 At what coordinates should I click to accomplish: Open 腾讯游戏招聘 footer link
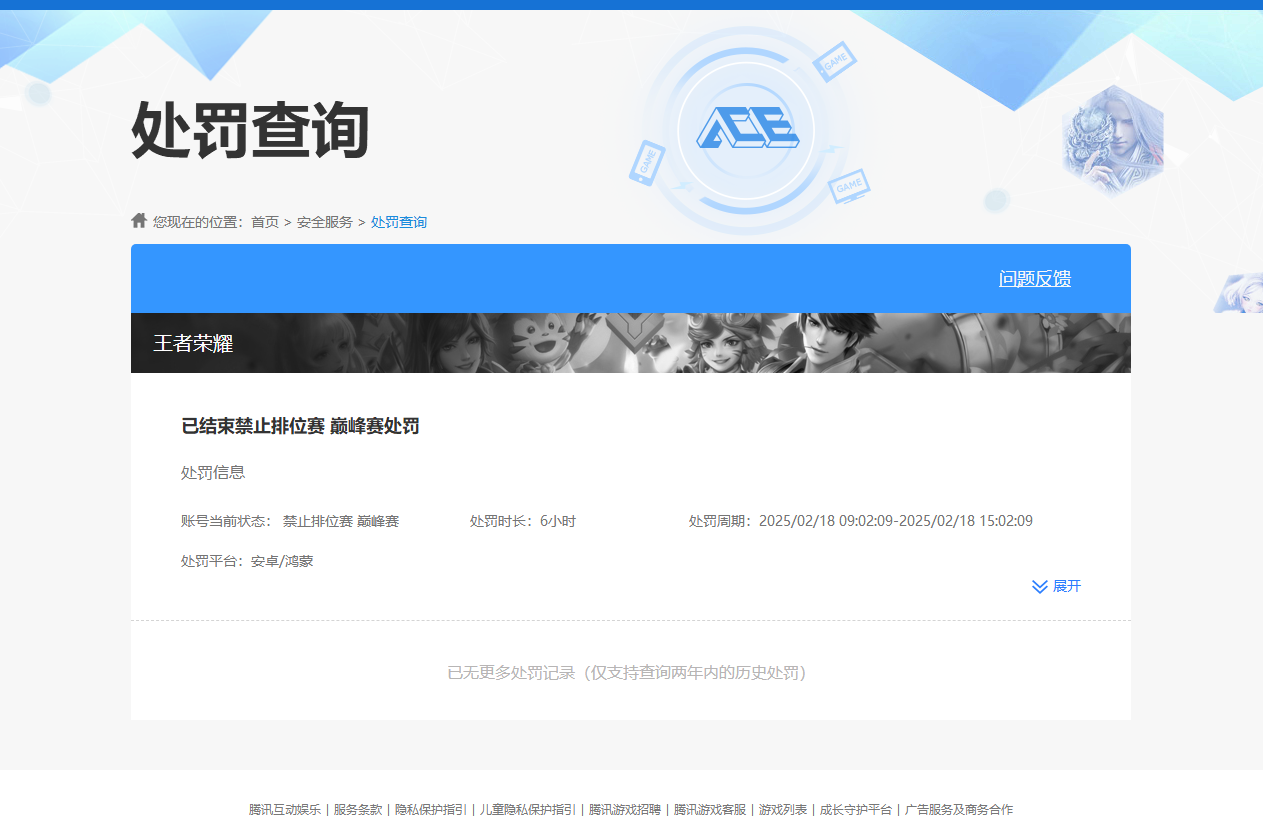coord(625,809)
